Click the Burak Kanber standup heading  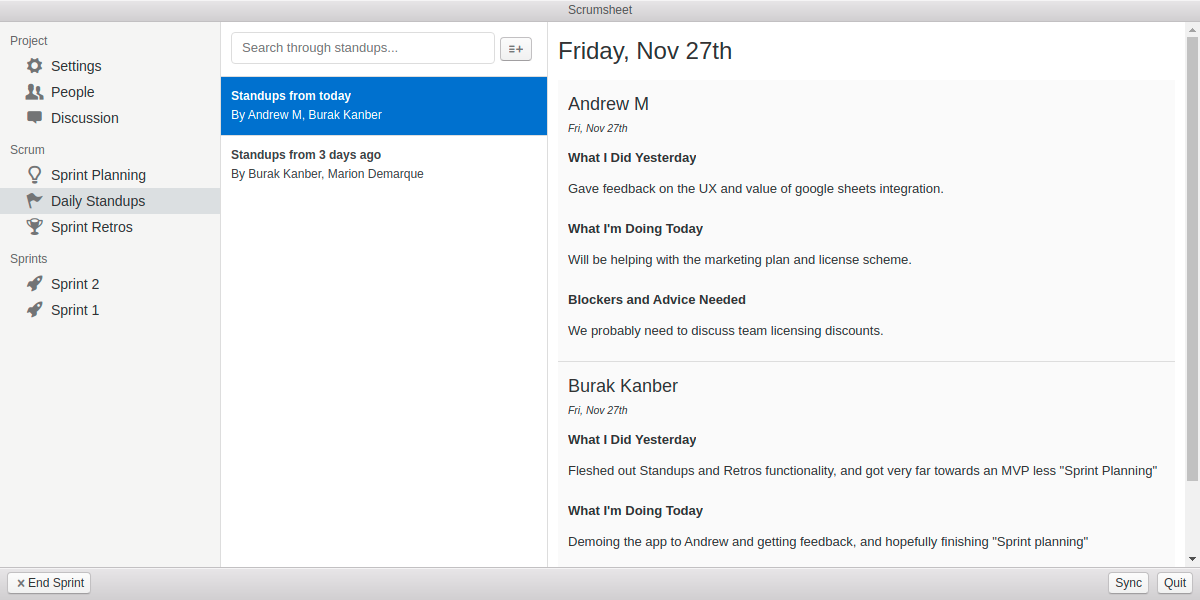(x=623, y=386)
